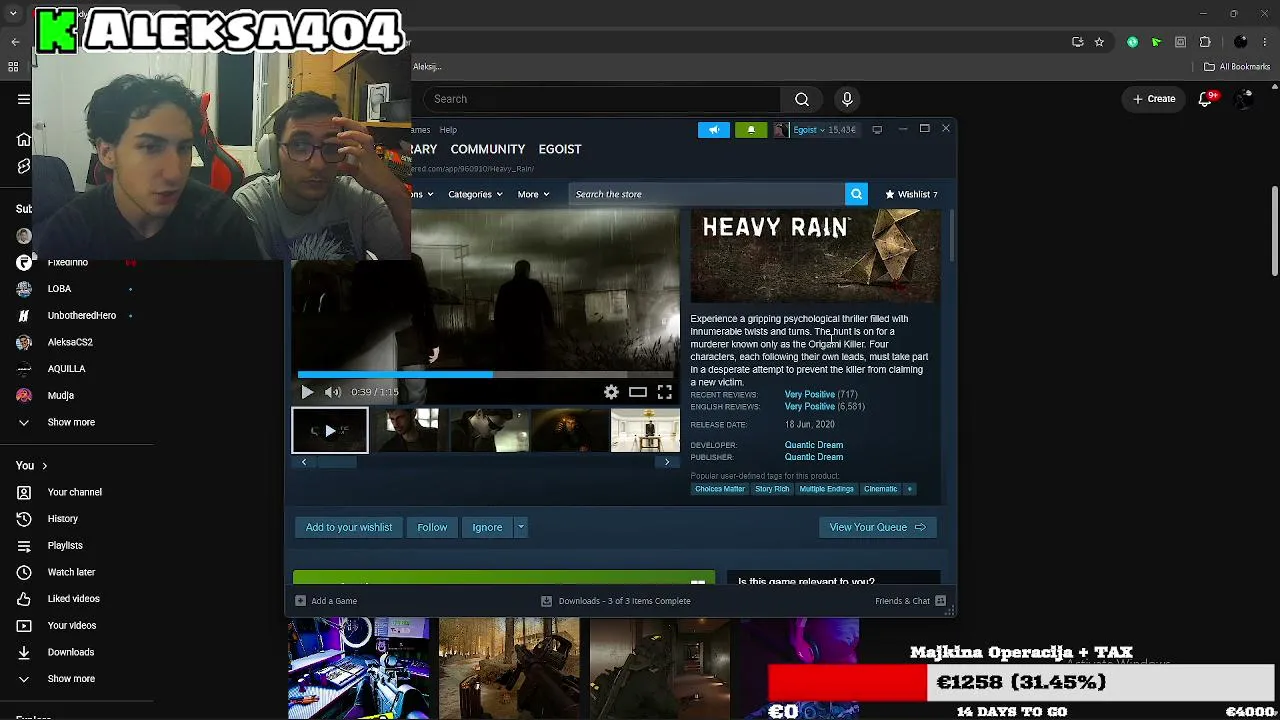Show next screenshot thumbnails arrow

(667, 462)
